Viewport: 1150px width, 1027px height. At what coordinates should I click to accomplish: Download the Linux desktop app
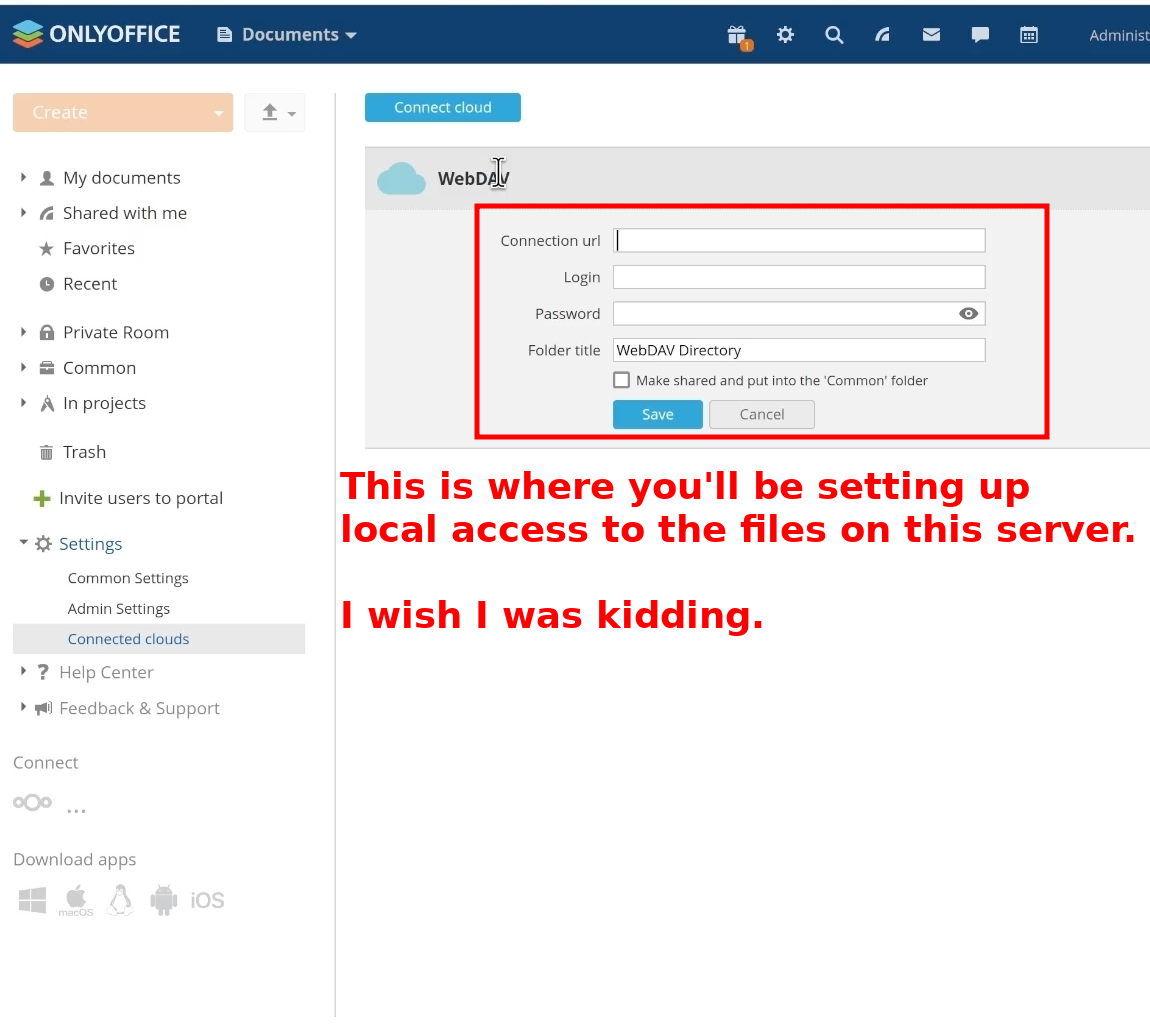click(120, 899)
